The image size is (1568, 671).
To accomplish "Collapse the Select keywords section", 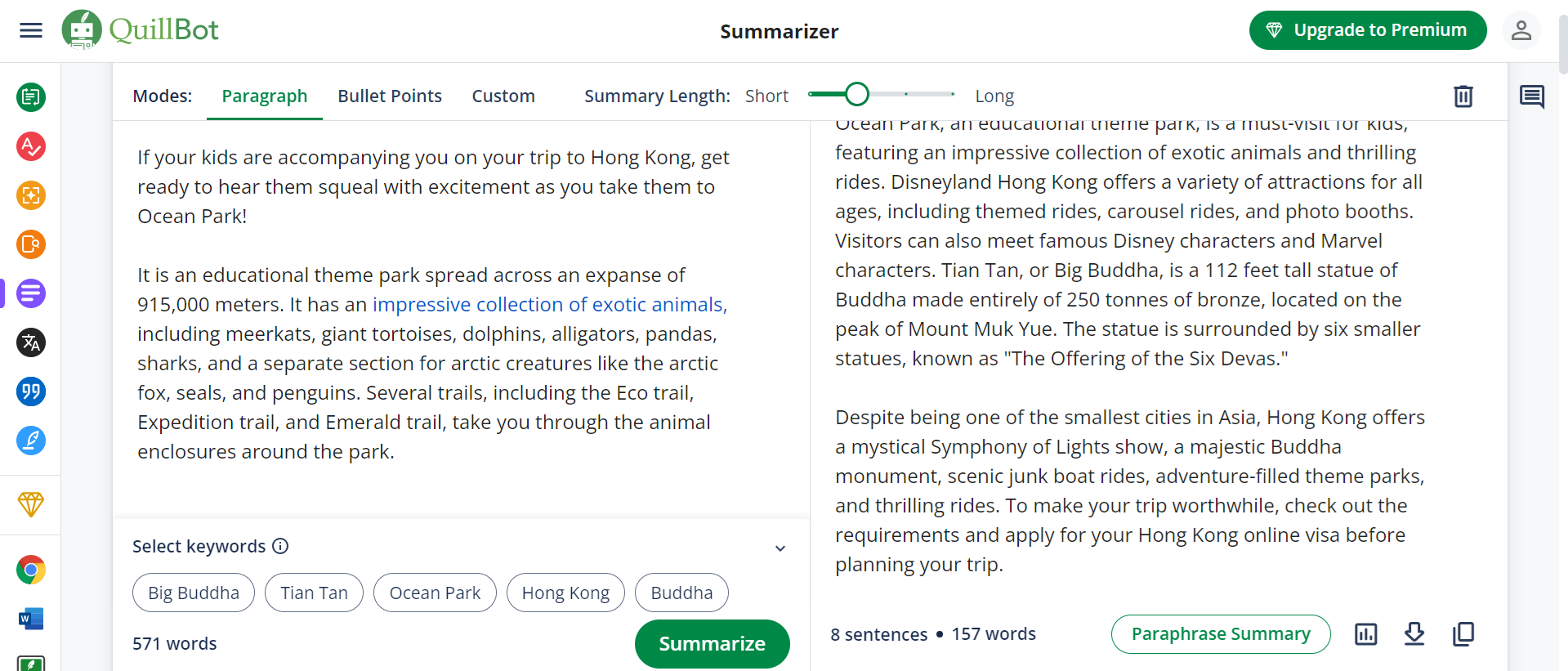I will pyautogui.click(x=780, y=548).
